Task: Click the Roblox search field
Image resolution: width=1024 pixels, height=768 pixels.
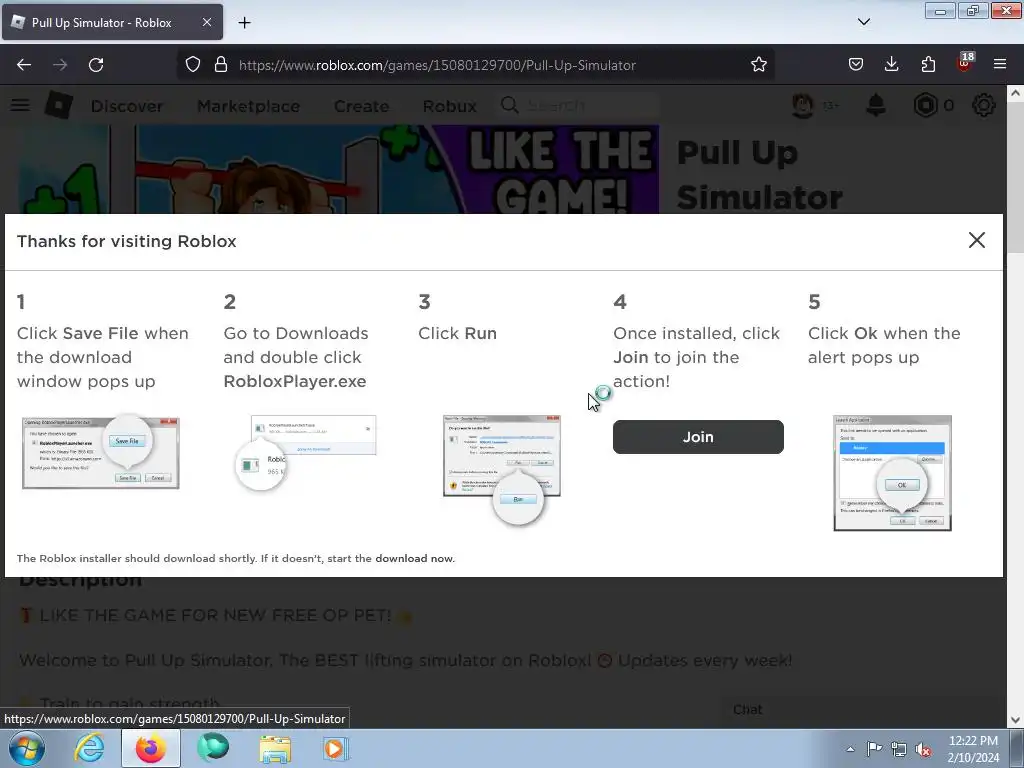Action: click(579, 105)
